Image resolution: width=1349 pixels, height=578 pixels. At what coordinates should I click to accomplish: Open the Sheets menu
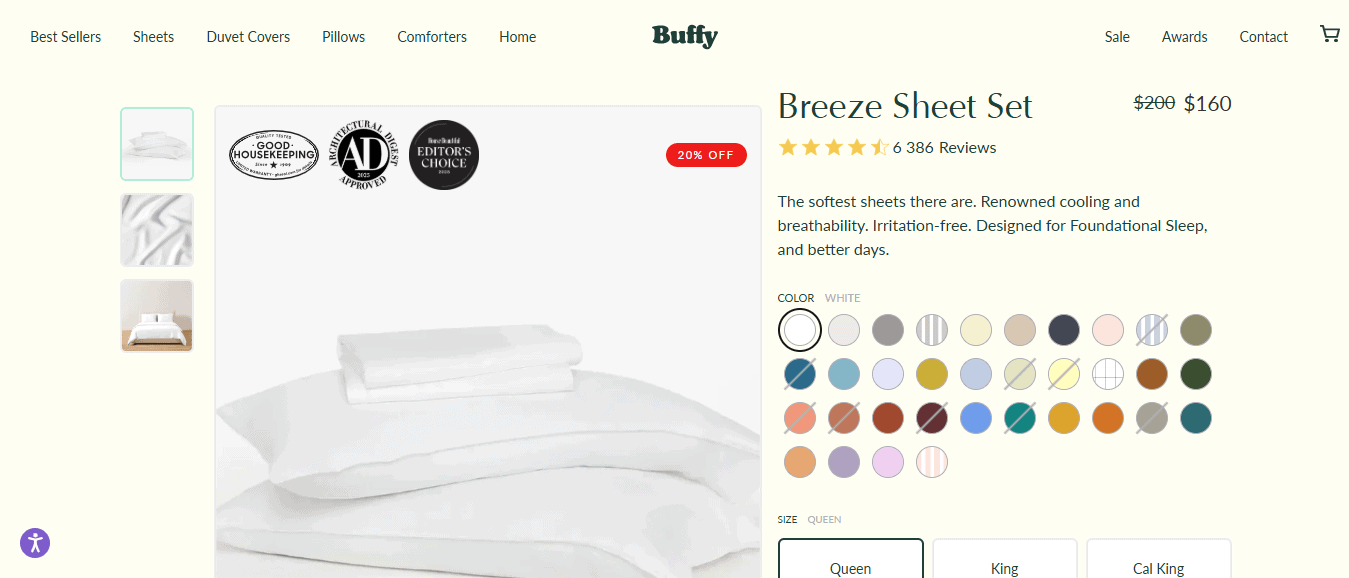click(x=153, y=37)
